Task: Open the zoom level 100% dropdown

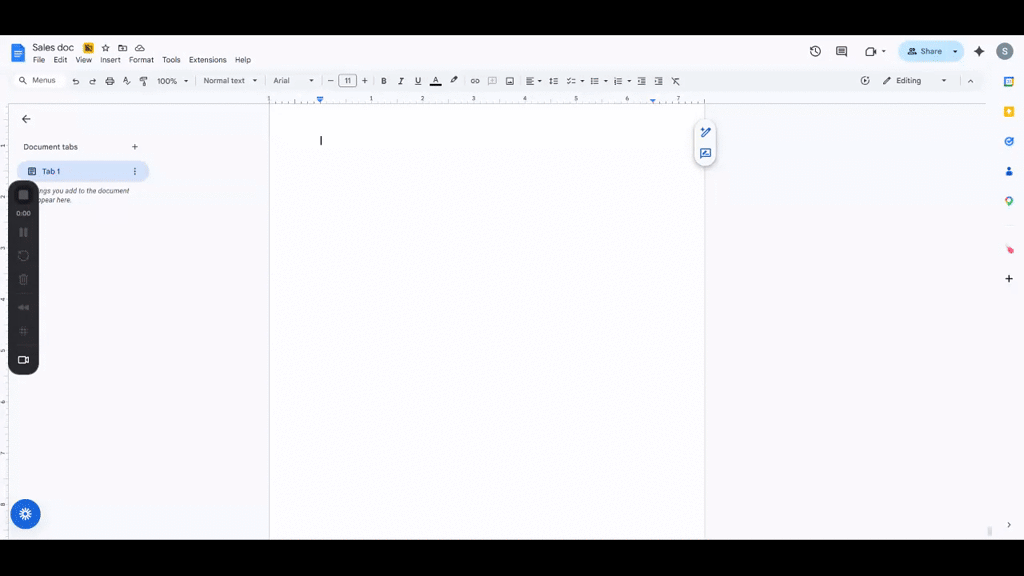Action: tap(172, 81)
